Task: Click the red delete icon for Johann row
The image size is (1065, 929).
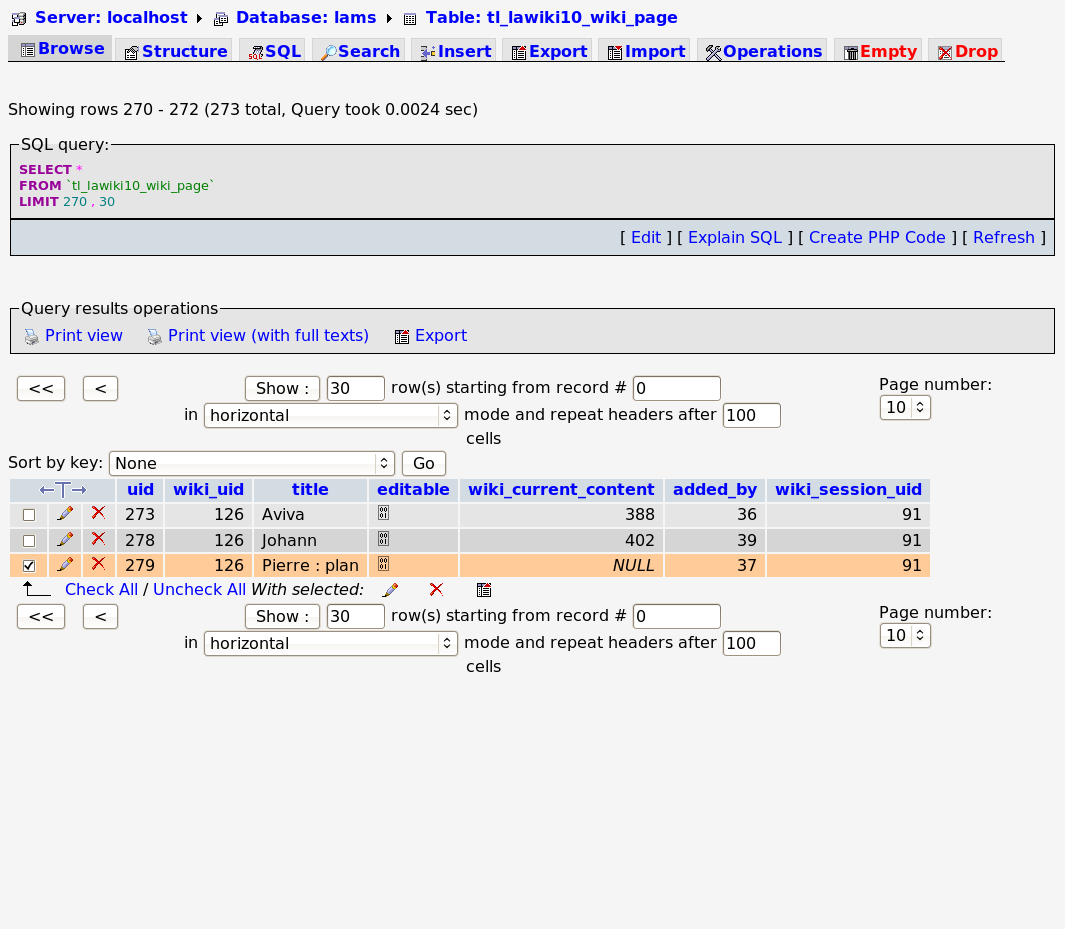Action: click(x=98, y=539)
